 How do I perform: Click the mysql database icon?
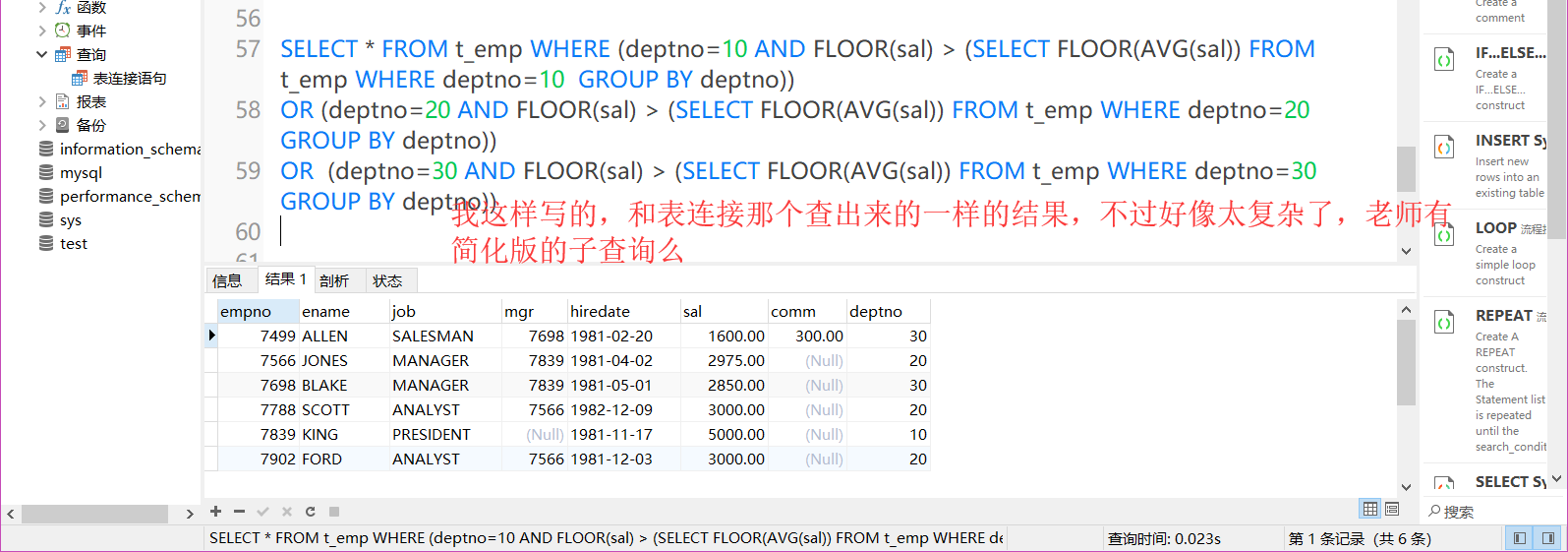click(x=46, y=172)
